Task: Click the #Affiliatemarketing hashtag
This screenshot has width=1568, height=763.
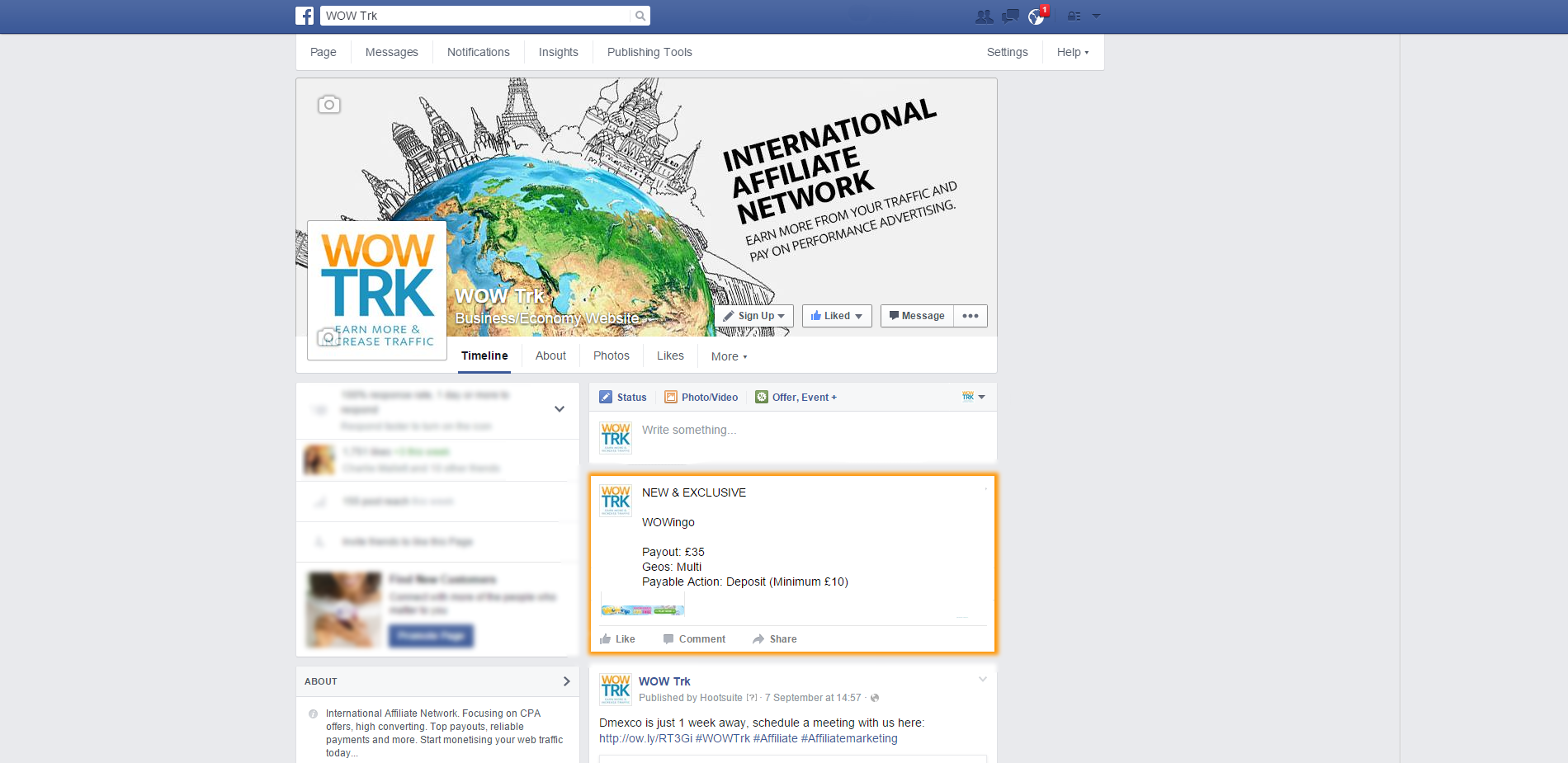Action: (849, 739)
